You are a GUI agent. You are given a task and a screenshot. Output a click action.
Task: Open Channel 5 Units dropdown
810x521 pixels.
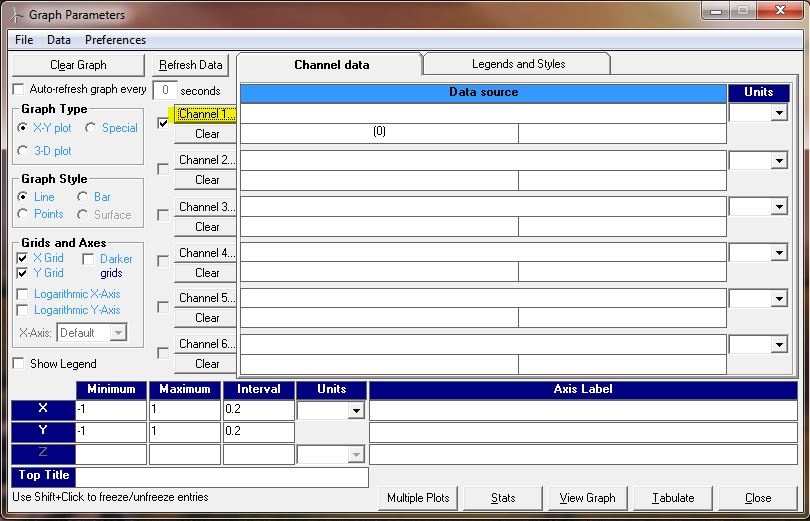pos(779,298)
